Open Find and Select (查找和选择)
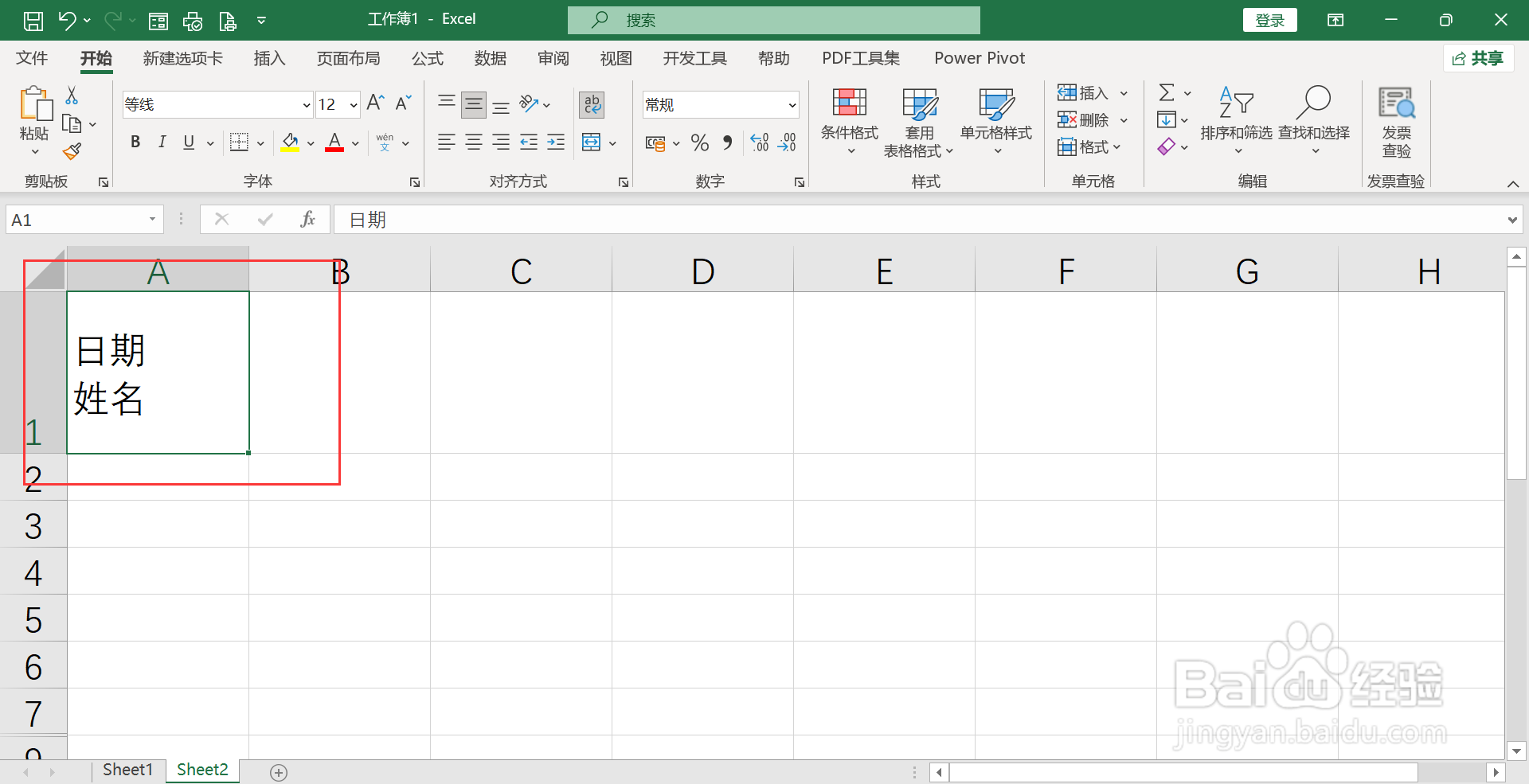1529x784 pixels. (1314, 121)
